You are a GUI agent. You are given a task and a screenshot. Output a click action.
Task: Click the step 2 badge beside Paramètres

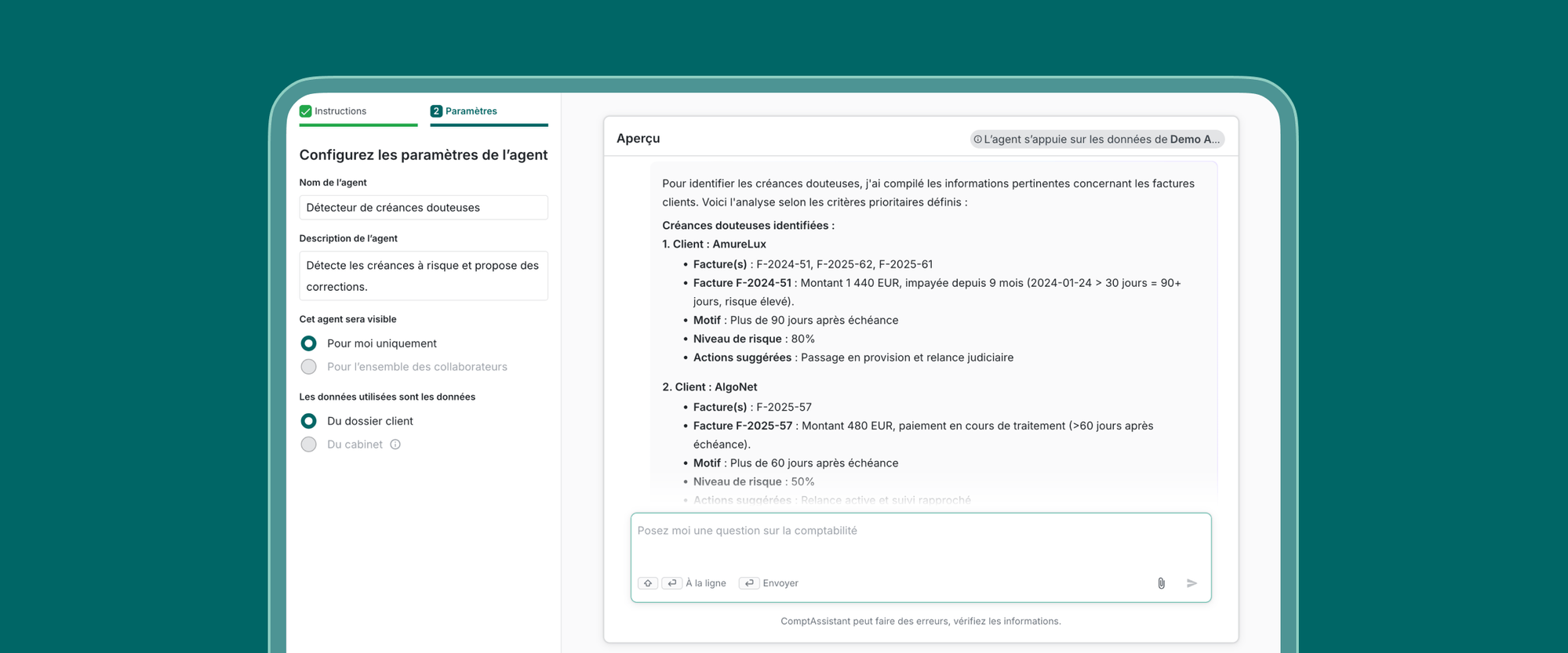click(436, 111)
